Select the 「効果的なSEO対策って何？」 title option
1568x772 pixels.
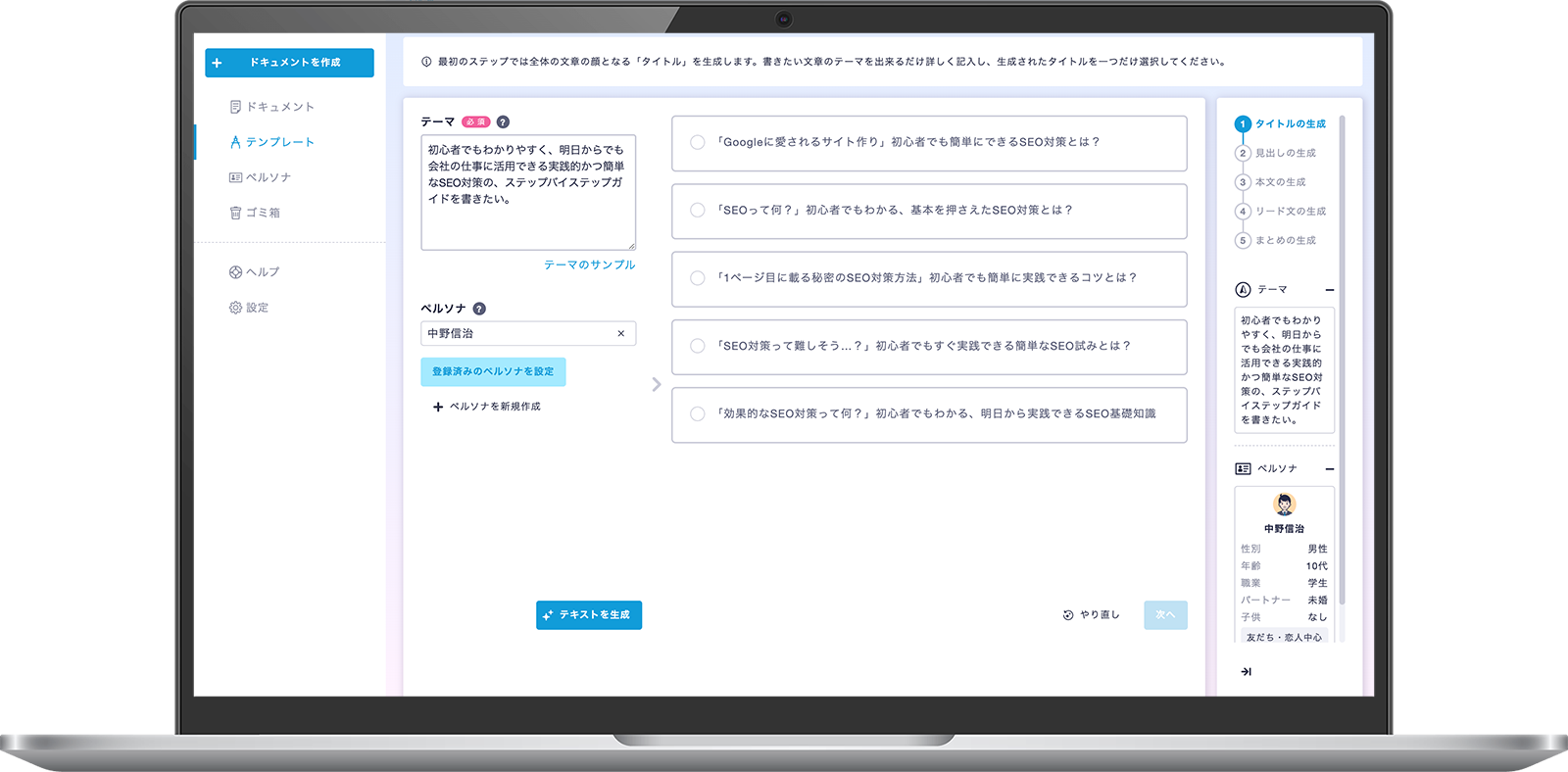pos(929,414)
